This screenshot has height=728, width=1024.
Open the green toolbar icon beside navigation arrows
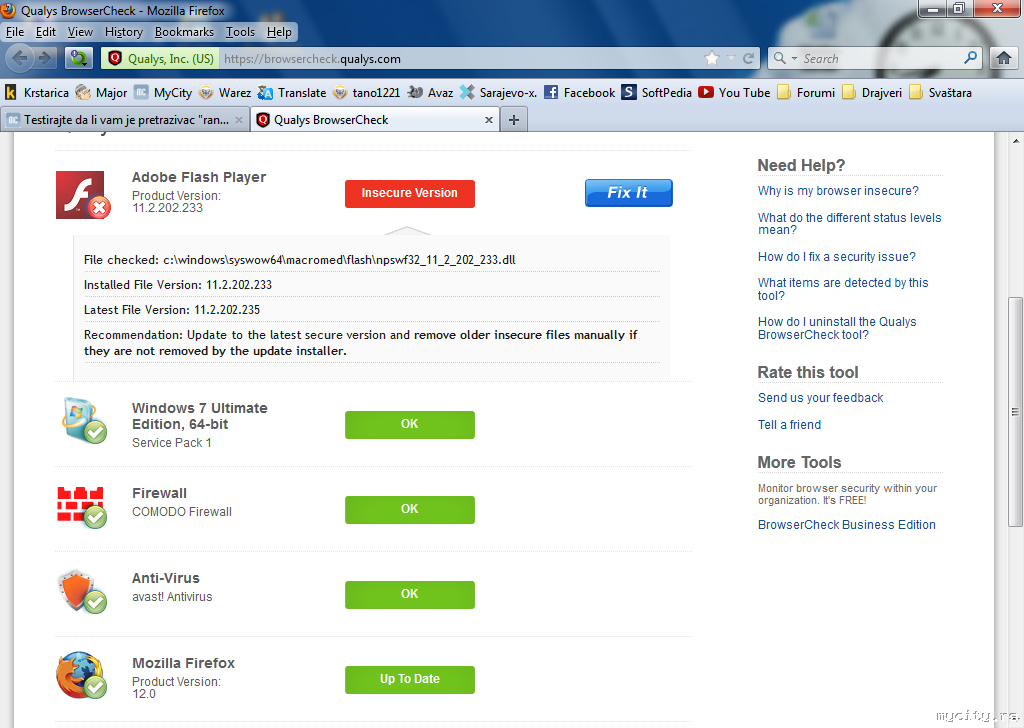pos(79,58)
